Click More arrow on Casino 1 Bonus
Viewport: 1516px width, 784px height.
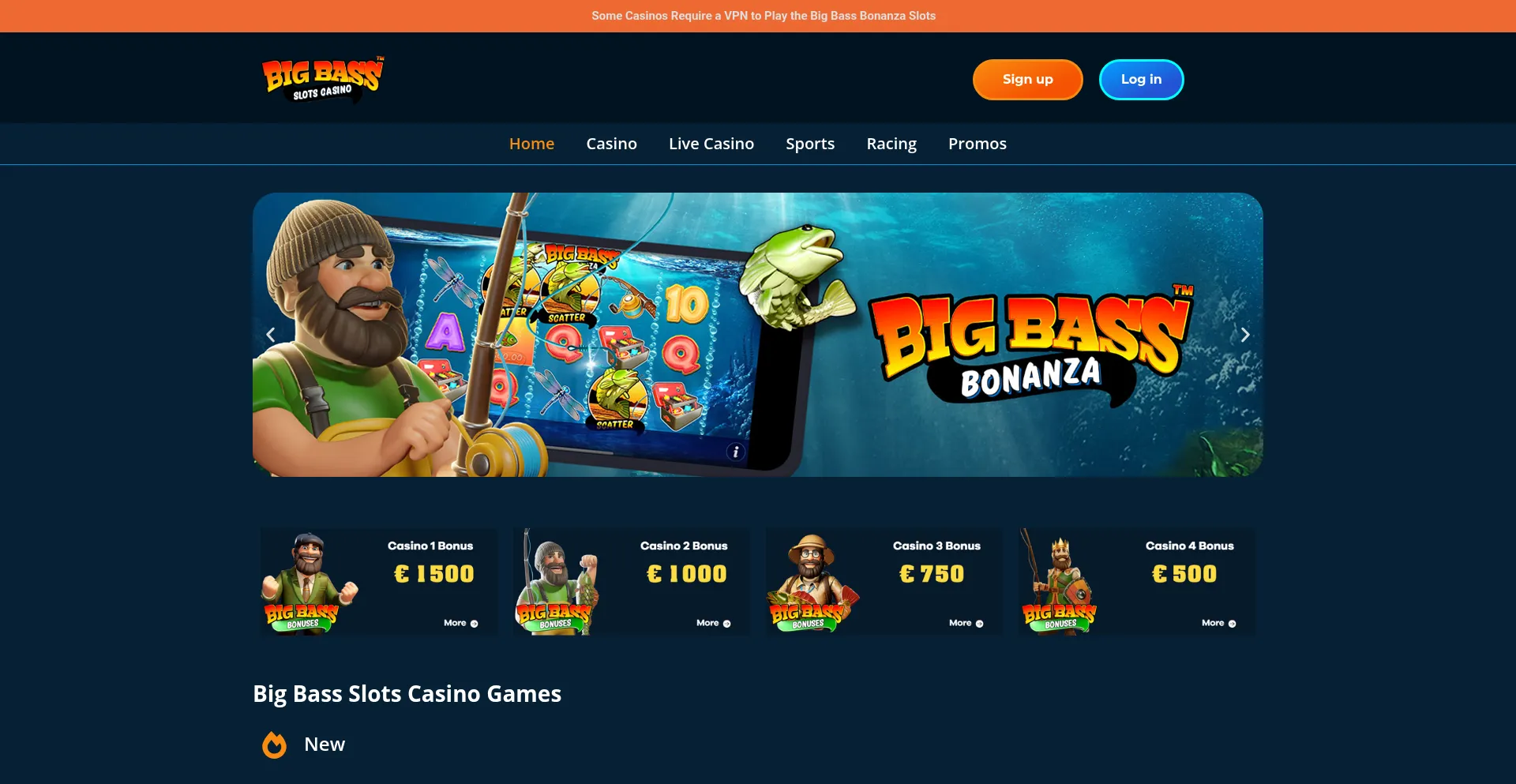click(x=474, y=624)
